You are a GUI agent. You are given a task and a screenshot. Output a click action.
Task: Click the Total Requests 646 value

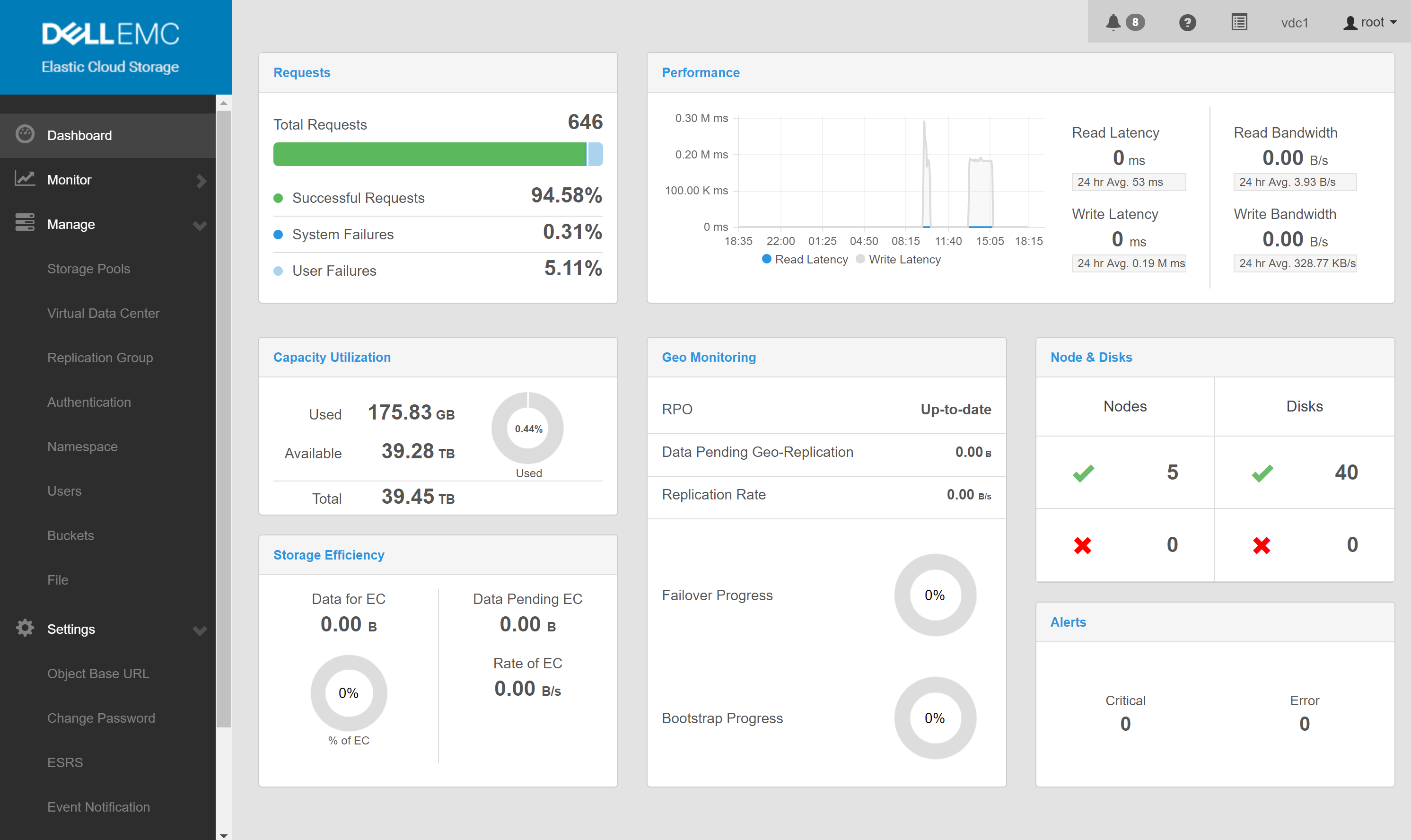(585, 122)
